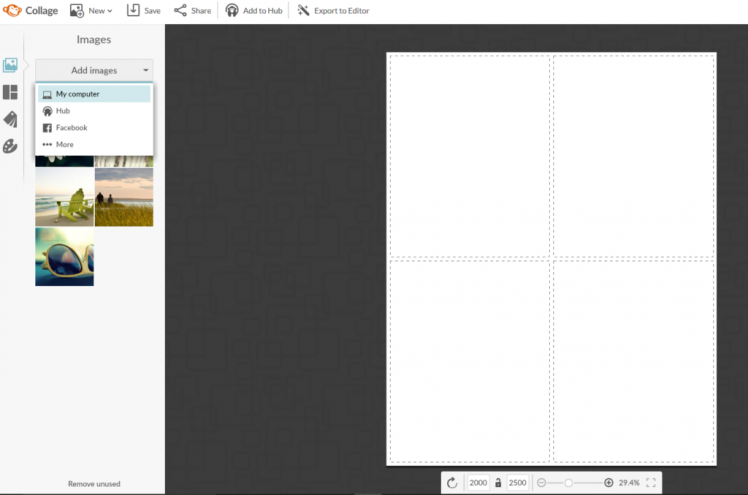Select the two people on dune thumbnail
748x495 pixels.
(124, 197)
